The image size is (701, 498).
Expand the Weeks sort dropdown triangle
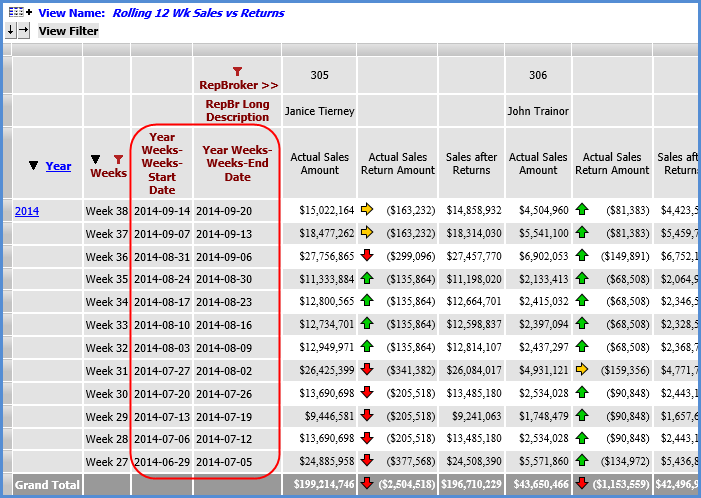(x=96, y=158)
